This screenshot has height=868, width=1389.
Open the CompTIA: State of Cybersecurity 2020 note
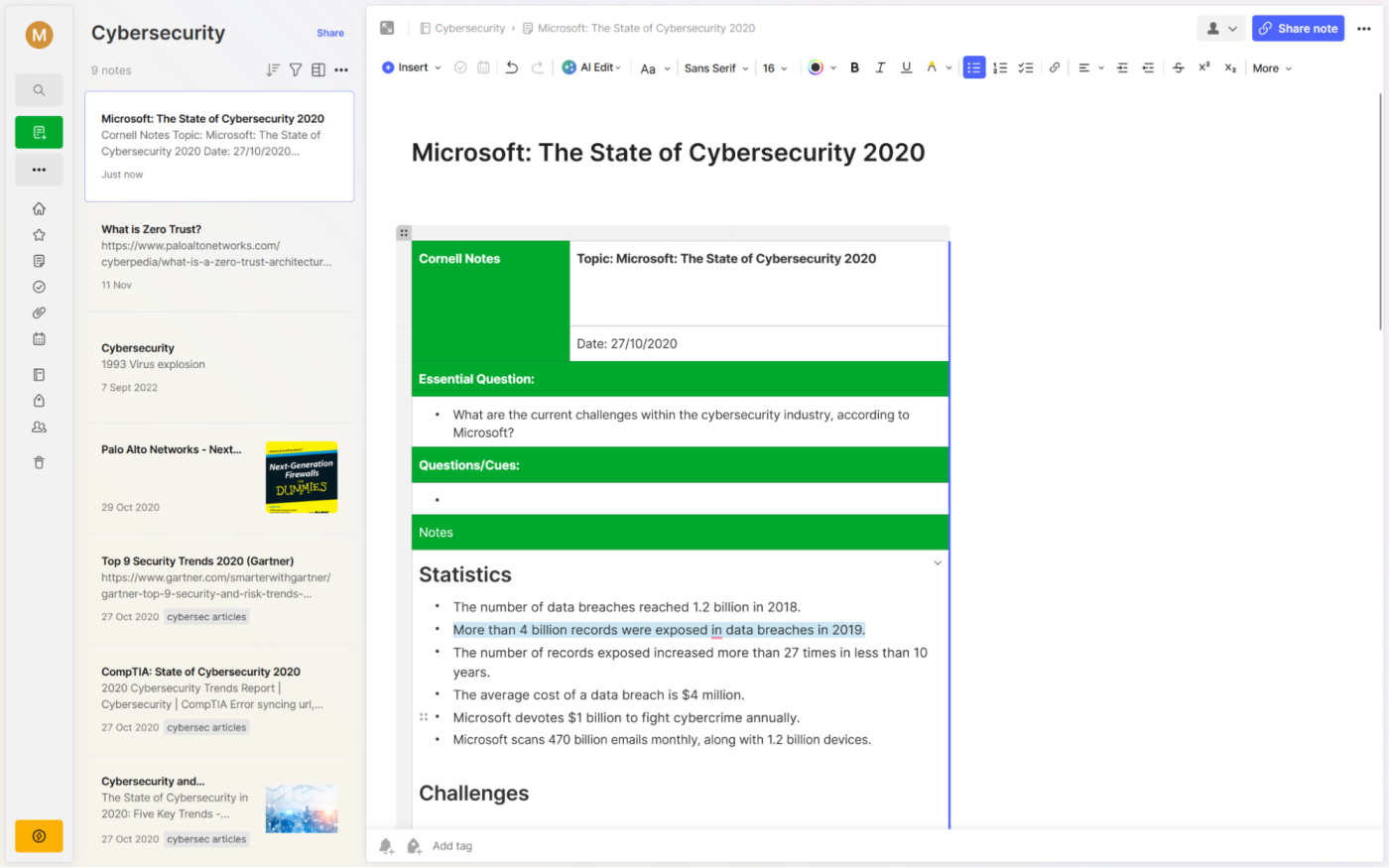219,699
